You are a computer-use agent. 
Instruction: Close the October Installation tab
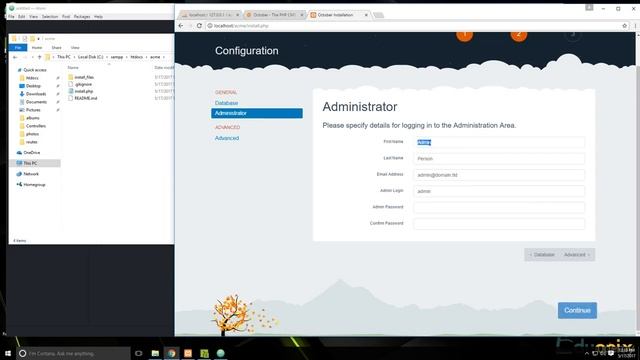(366, 15)
